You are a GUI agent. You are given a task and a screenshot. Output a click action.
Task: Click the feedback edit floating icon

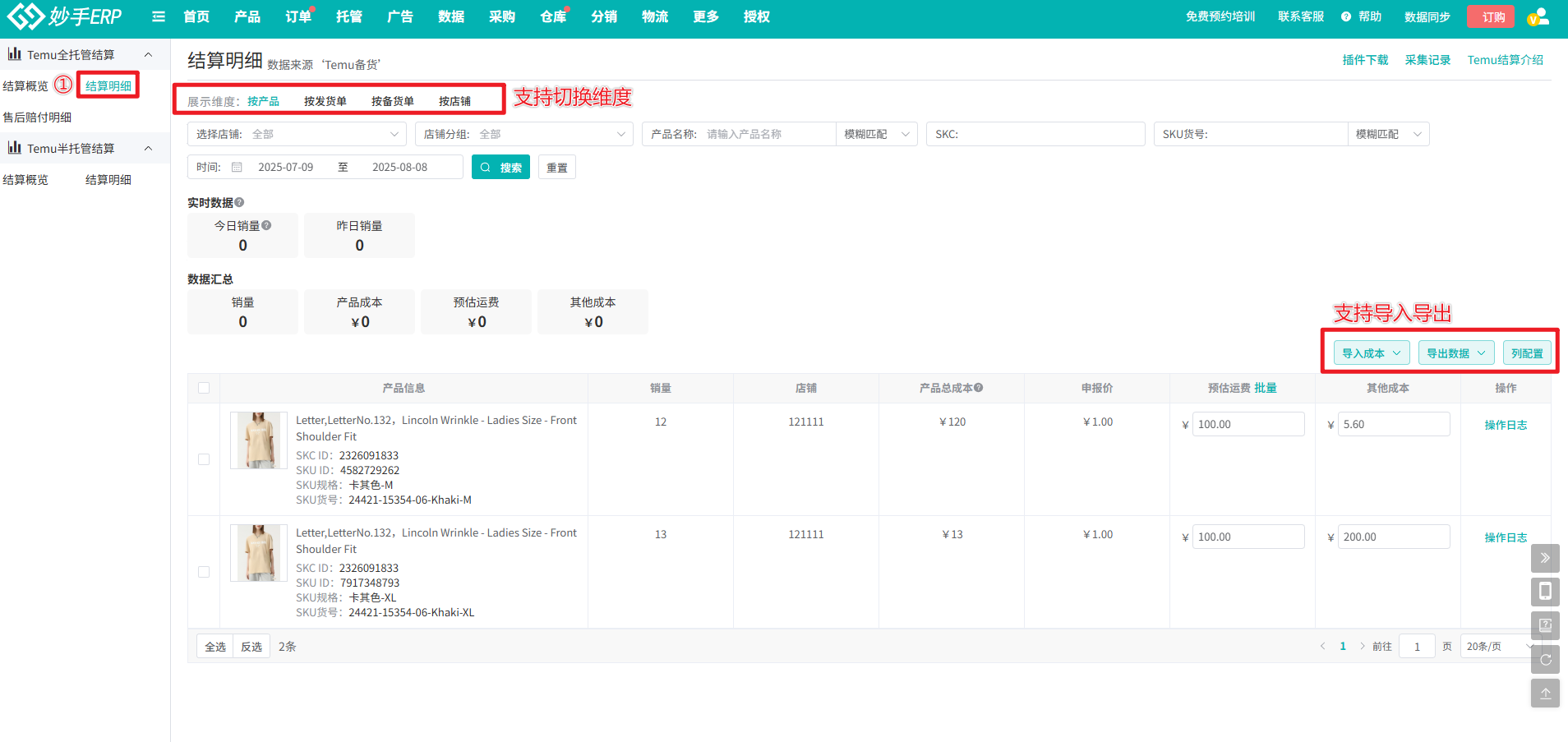[x=1545, y=625]
